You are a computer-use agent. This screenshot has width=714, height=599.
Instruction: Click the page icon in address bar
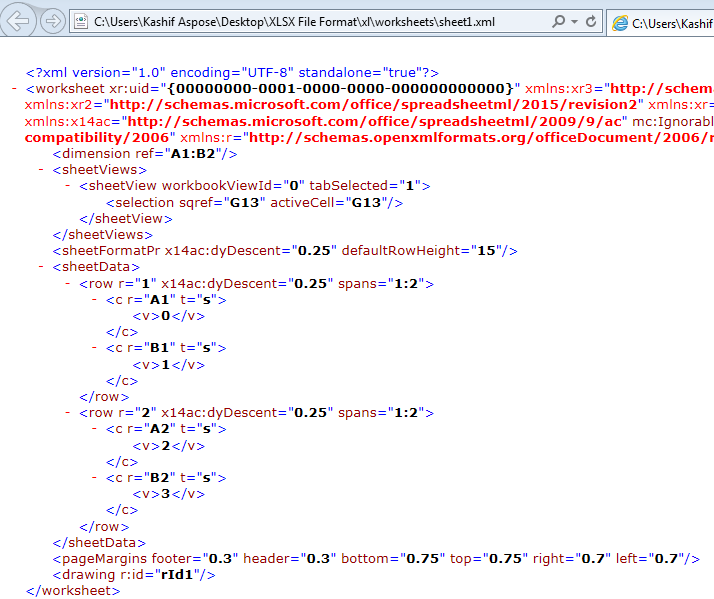pos(80,21)
